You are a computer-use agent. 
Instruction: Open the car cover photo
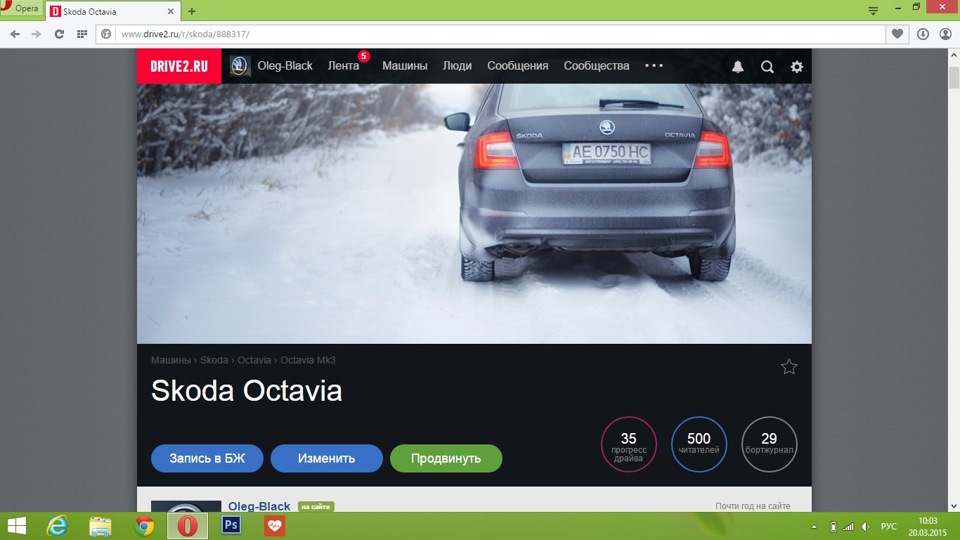click(x=474, y=213)
